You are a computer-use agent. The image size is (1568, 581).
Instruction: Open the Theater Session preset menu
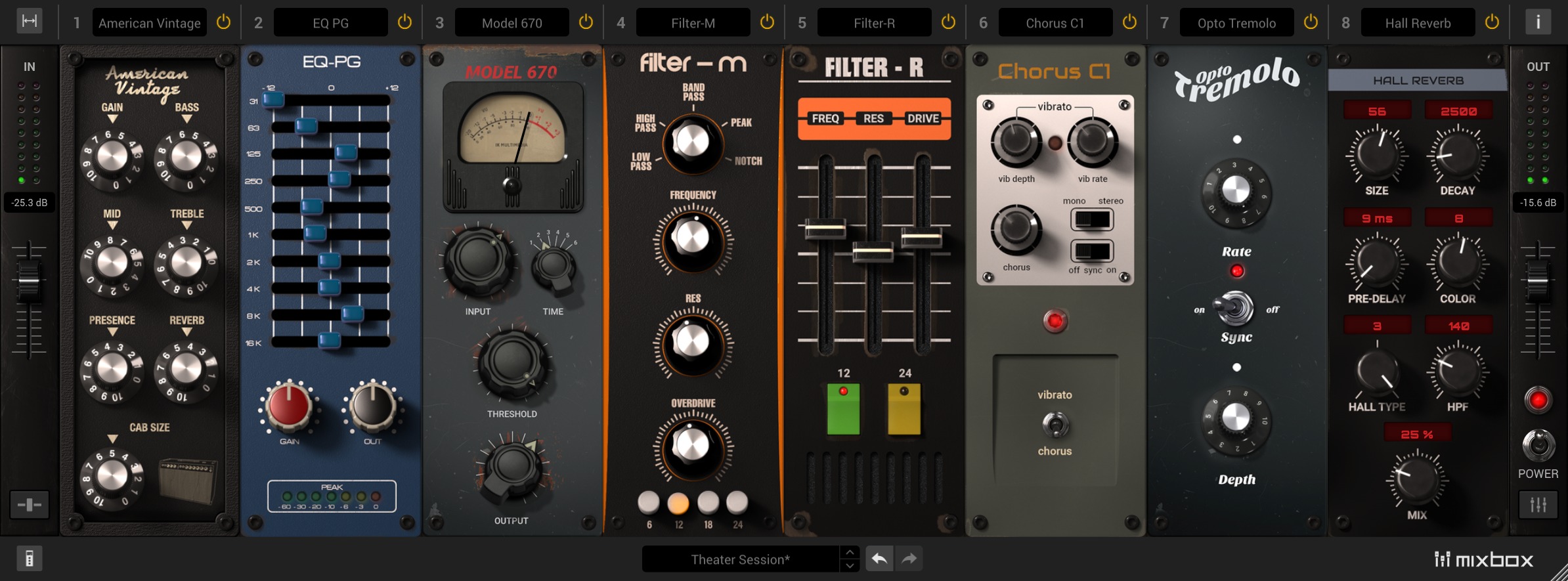pos(741,559)
